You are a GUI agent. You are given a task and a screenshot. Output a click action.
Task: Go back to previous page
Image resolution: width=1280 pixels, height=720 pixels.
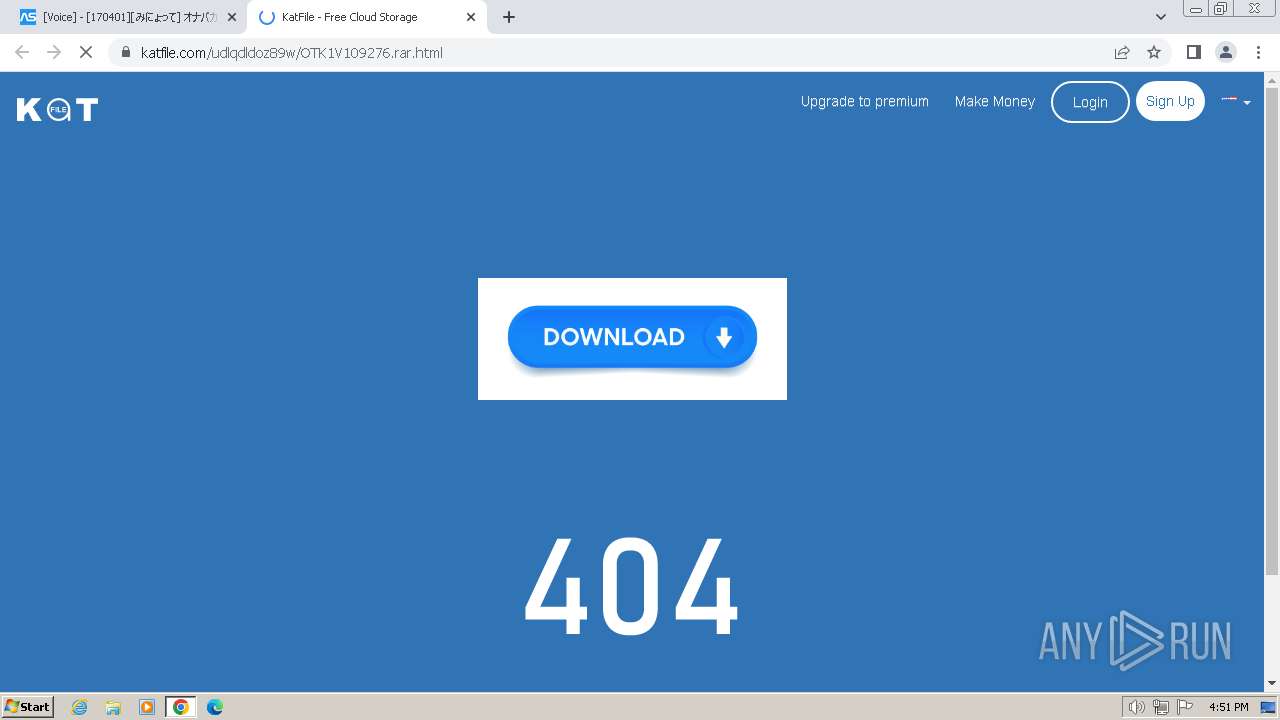22,52
